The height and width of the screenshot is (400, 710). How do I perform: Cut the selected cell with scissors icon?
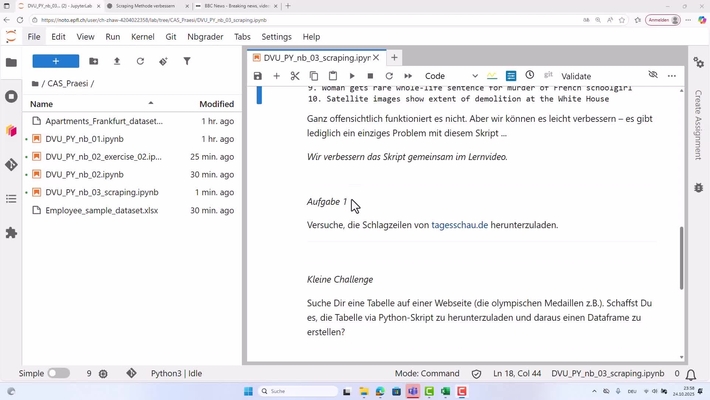pos(295,76)
